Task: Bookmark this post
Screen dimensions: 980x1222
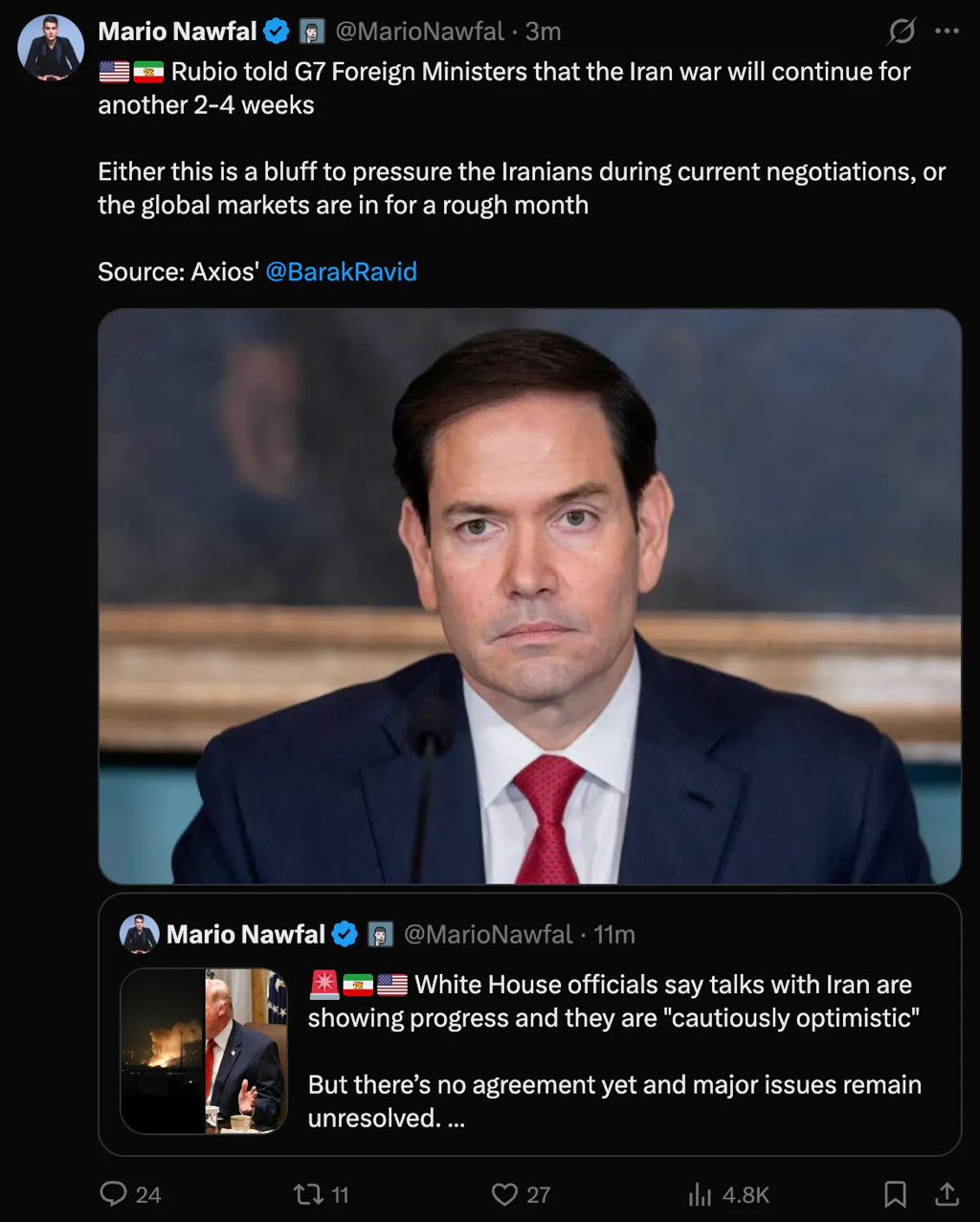Action: (895, 1193)
